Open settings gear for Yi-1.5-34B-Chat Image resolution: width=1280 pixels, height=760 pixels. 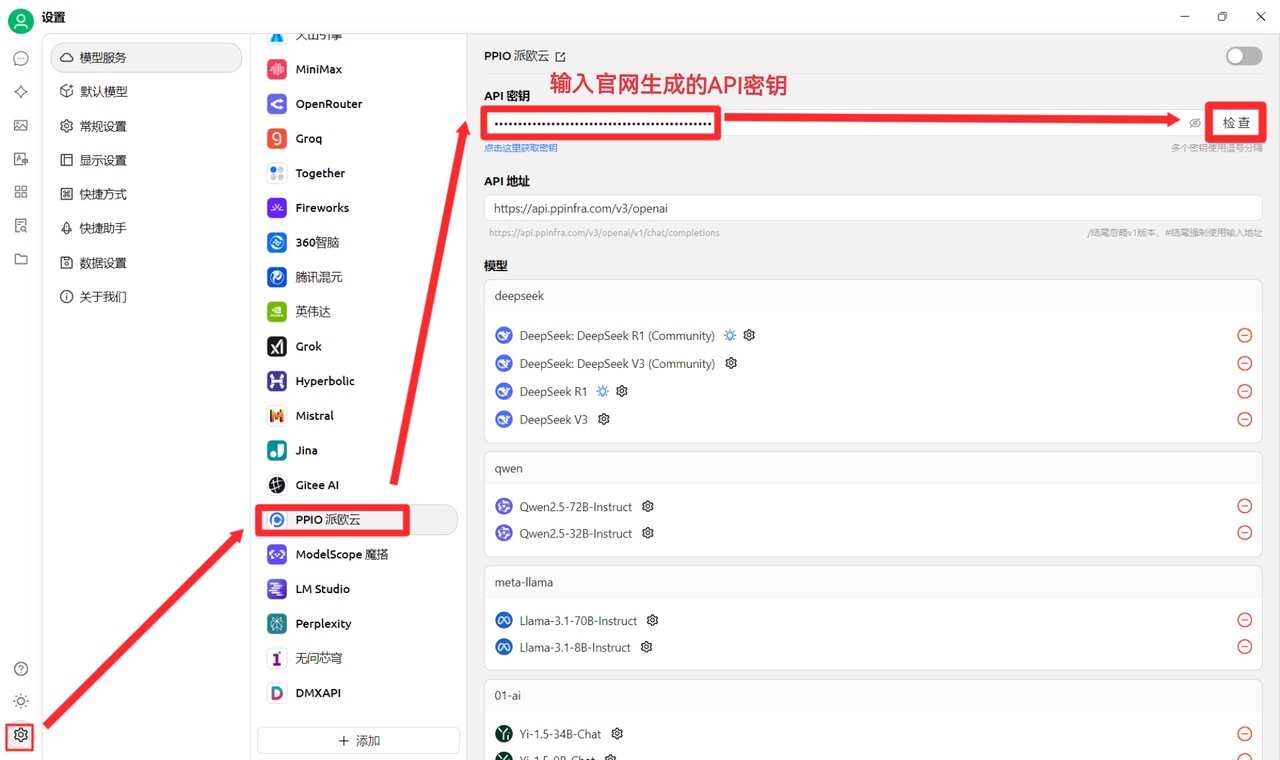point(617,733)
